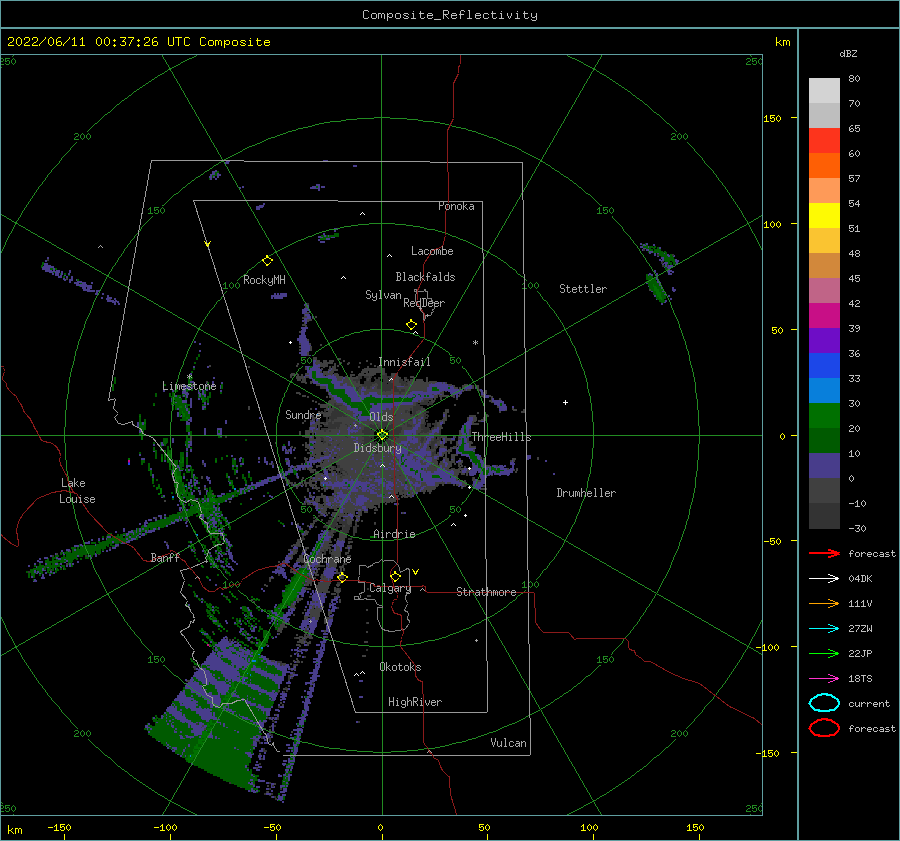Click the cyan current ellipse in legend
The width and height of the screenshot is (900, 841).
point(824,703)
